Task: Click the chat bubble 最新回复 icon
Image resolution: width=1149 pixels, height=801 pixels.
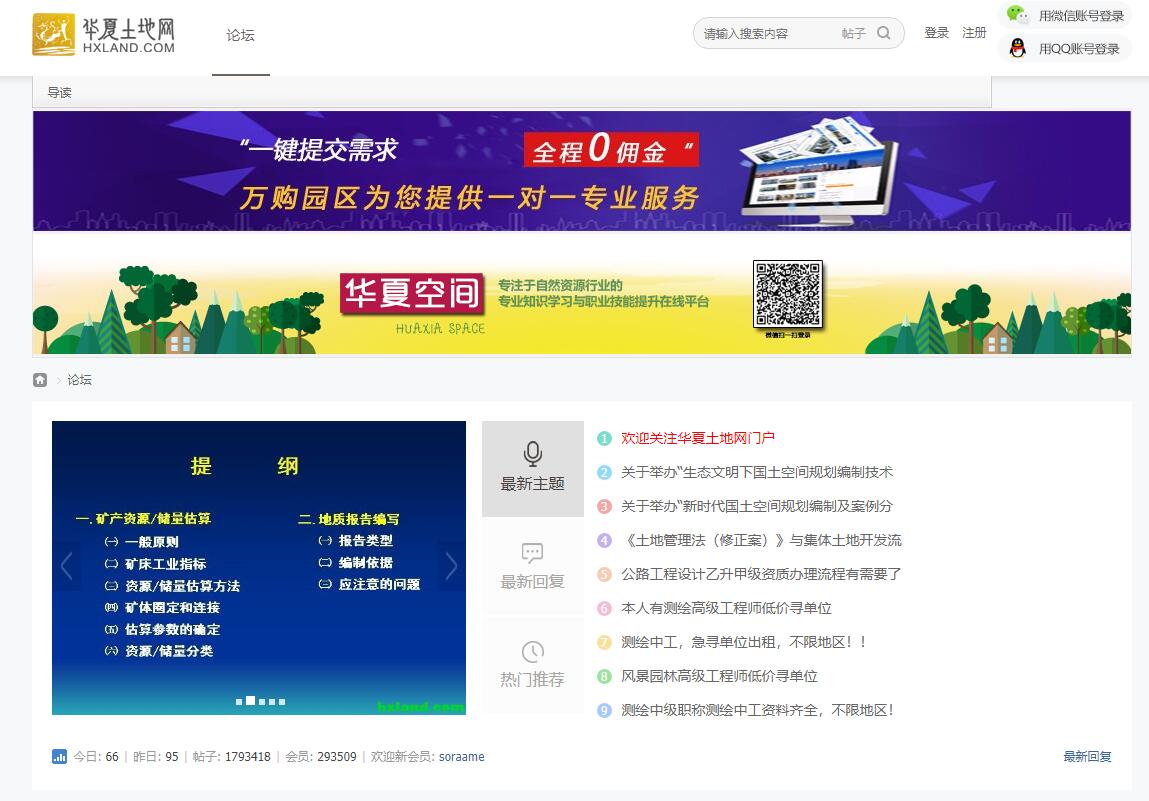Action: pos(533,553)
